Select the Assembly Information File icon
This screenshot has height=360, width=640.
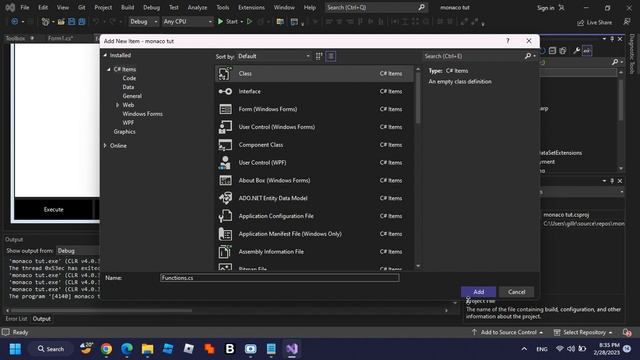point(225,251)
